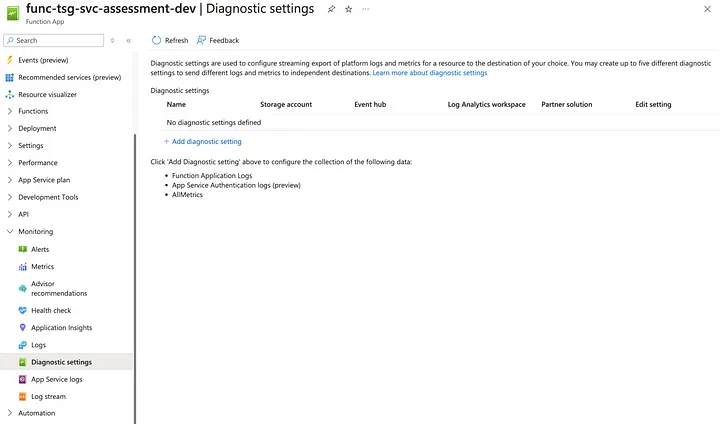Viewport: 720px width, 424px height.
Task: Click the sidebar vertical scrollbar
Action: (135, 278)
